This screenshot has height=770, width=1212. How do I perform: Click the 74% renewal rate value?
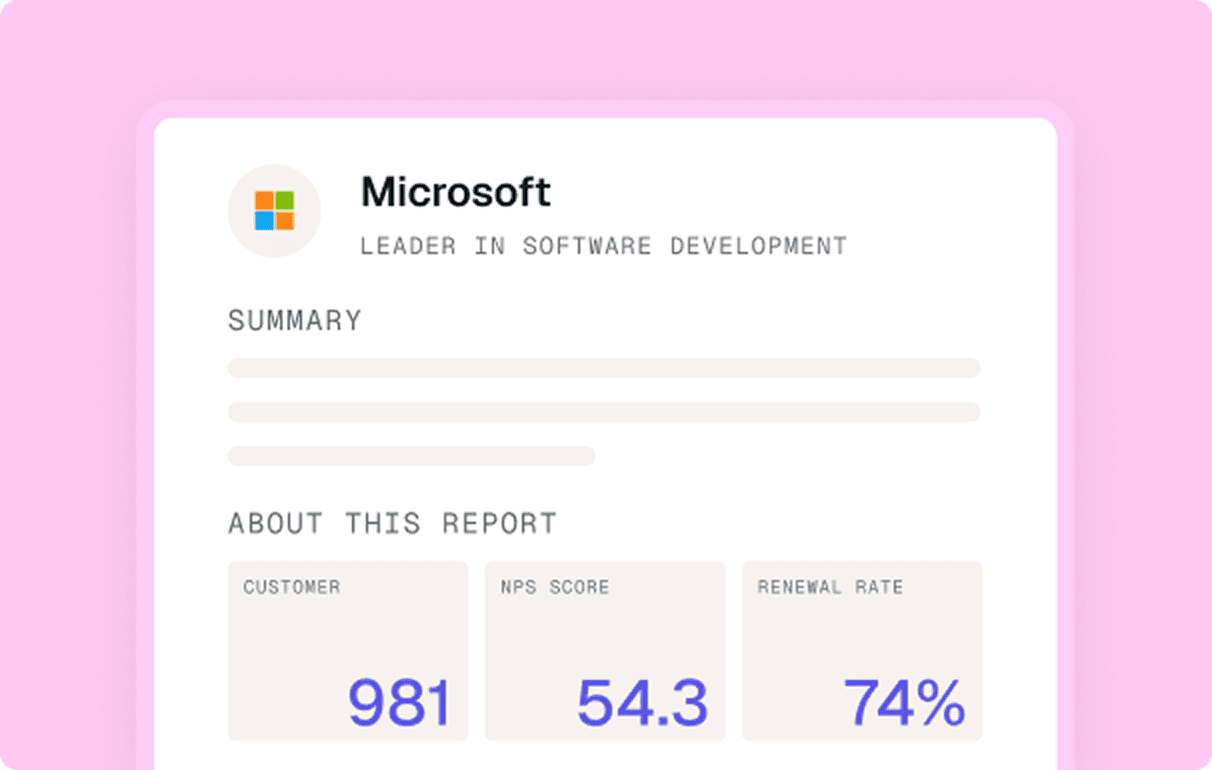point(905,703)
